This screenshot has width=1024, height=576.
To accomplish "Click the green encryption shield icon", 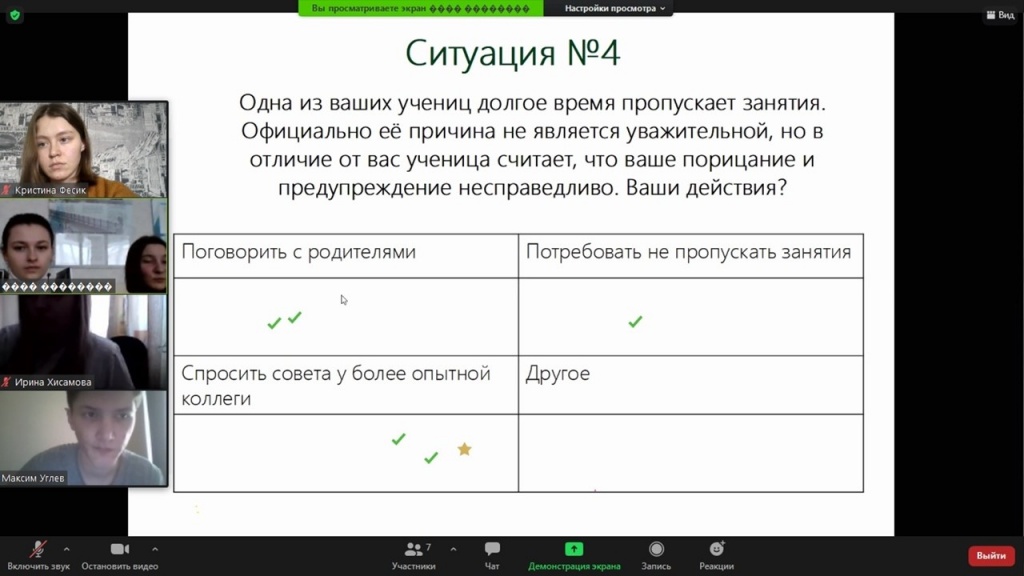I will click(14, 15).
